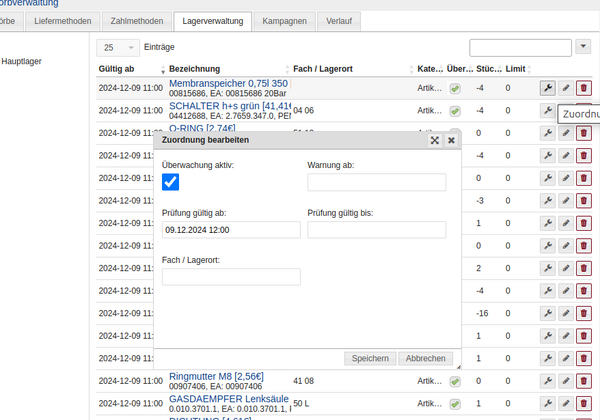Click the wrench icon in the Membranspeicher row

(547, 88)
